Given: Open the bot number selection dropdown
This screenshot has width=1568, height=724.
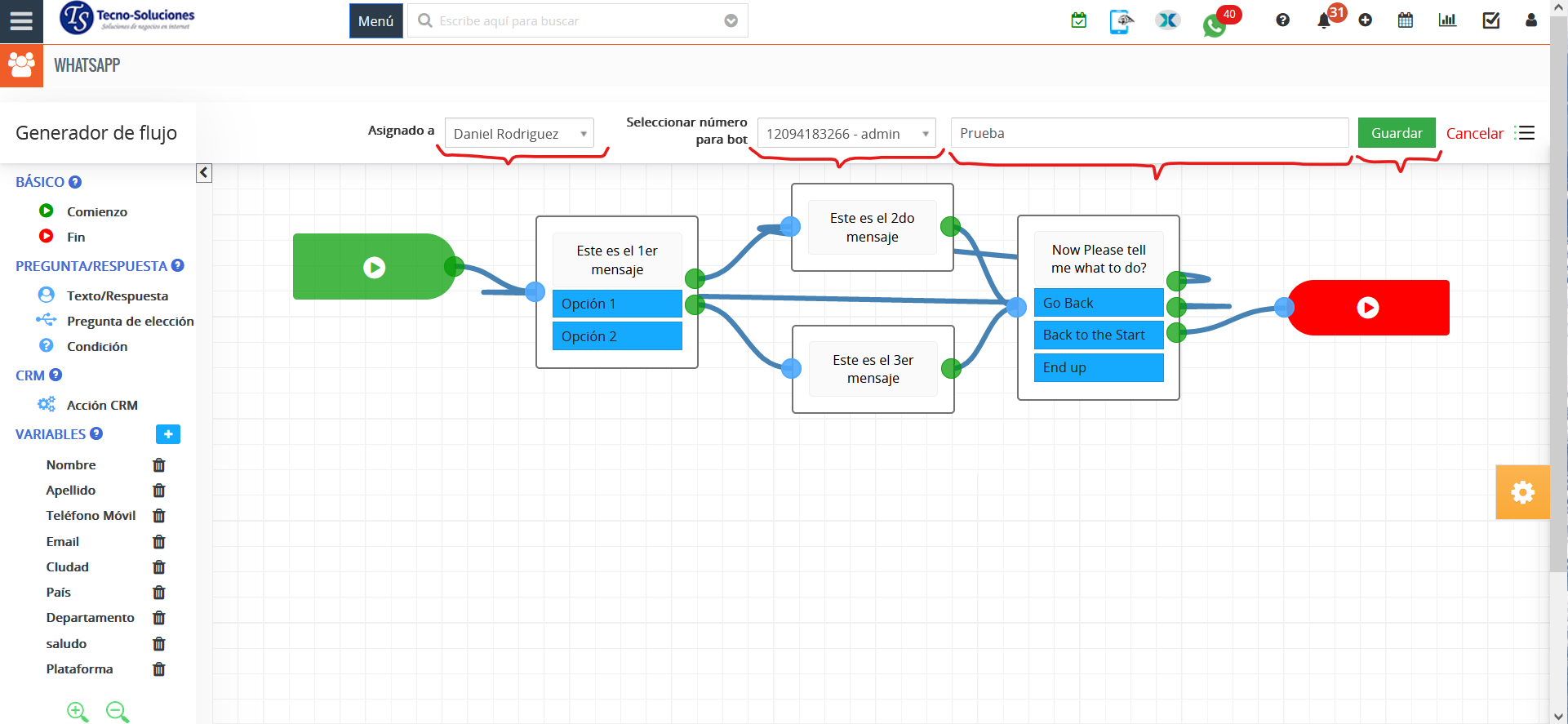Looking at the screenshot, I should (846, 134).
